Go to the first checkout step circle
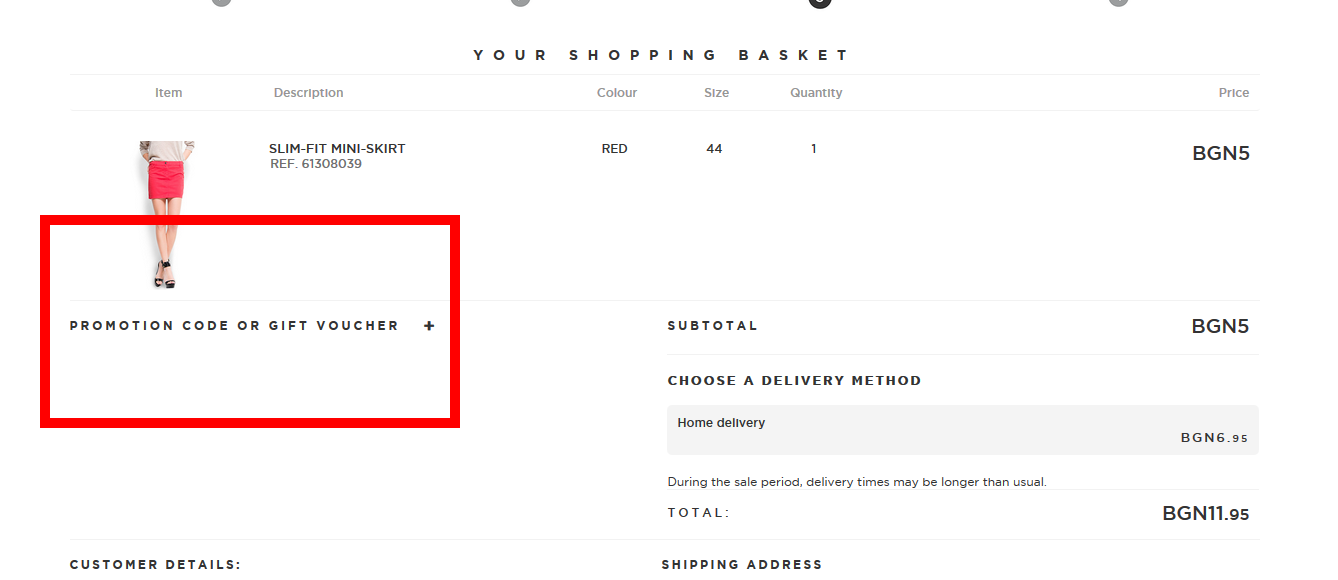Screen dimensions: 1338x580 point(222,2)
